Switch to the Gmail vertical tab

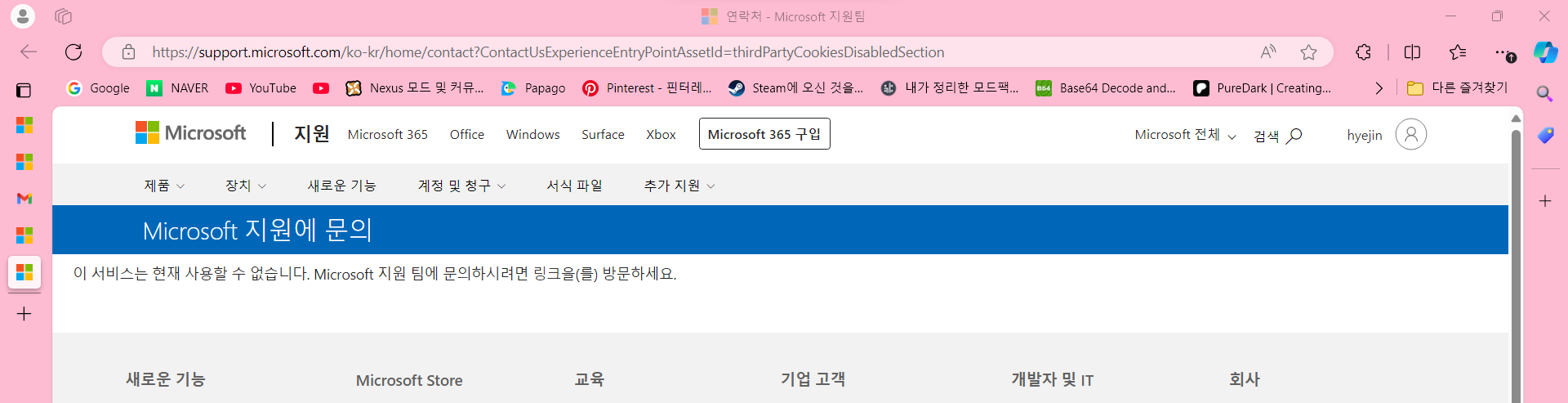pos(24,199)
